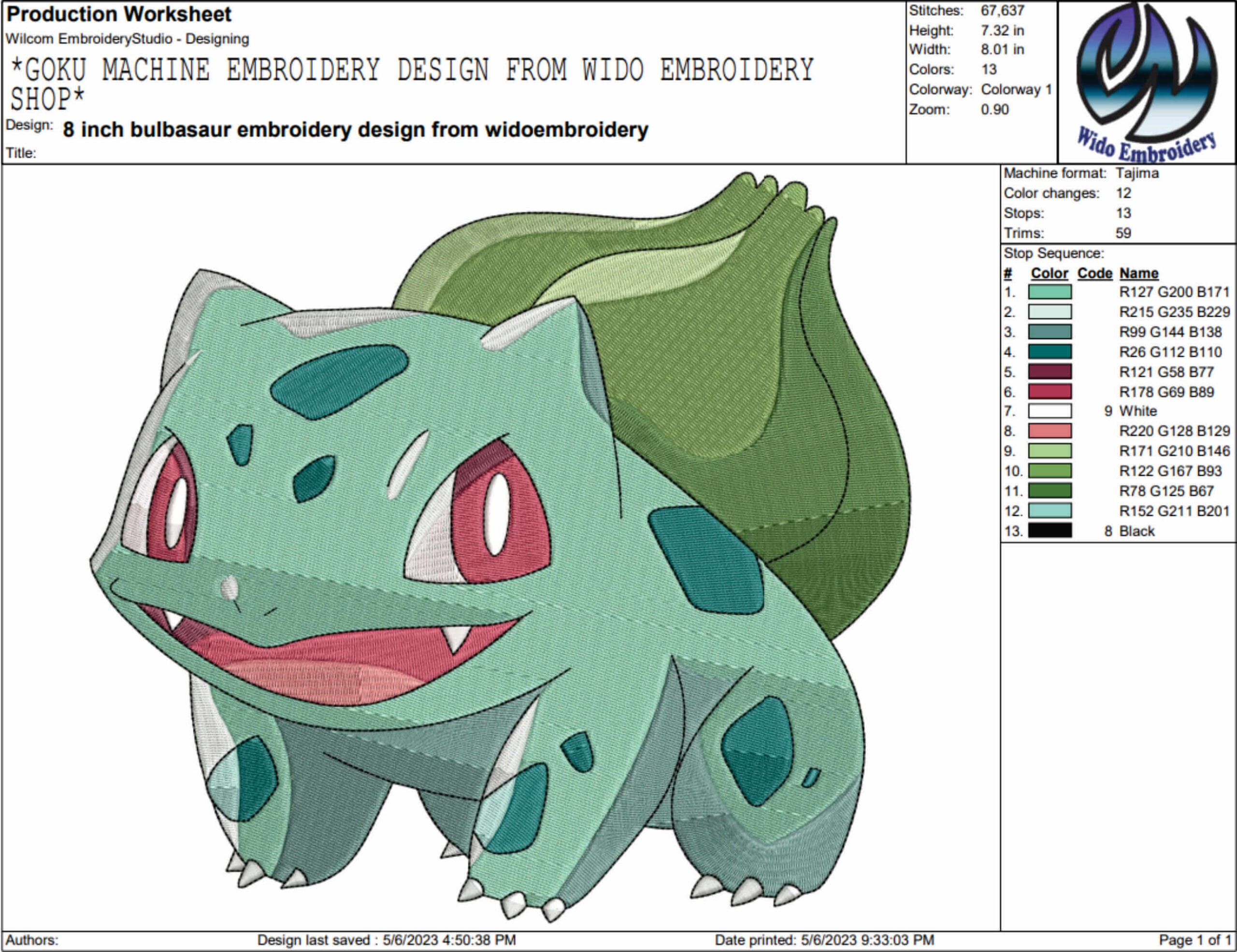Click the Code column header
Screen dimensions: 1237x952
coord(1094,273)
